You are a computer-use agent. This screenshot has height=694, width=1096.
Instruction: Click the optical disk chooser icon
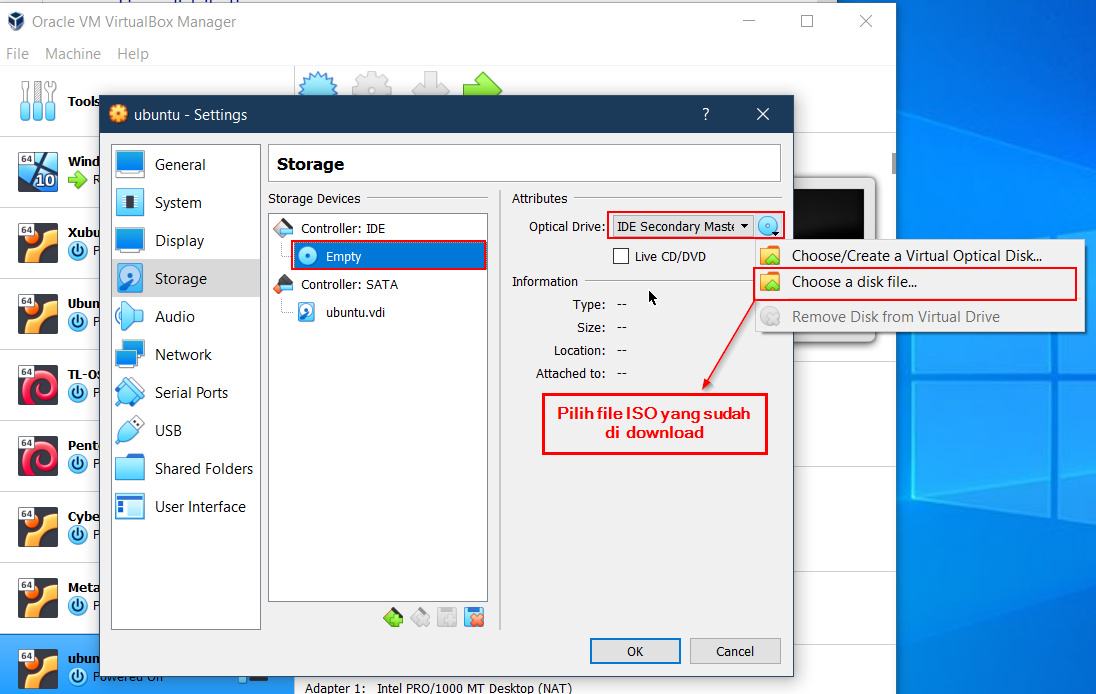tap(768, 227)
